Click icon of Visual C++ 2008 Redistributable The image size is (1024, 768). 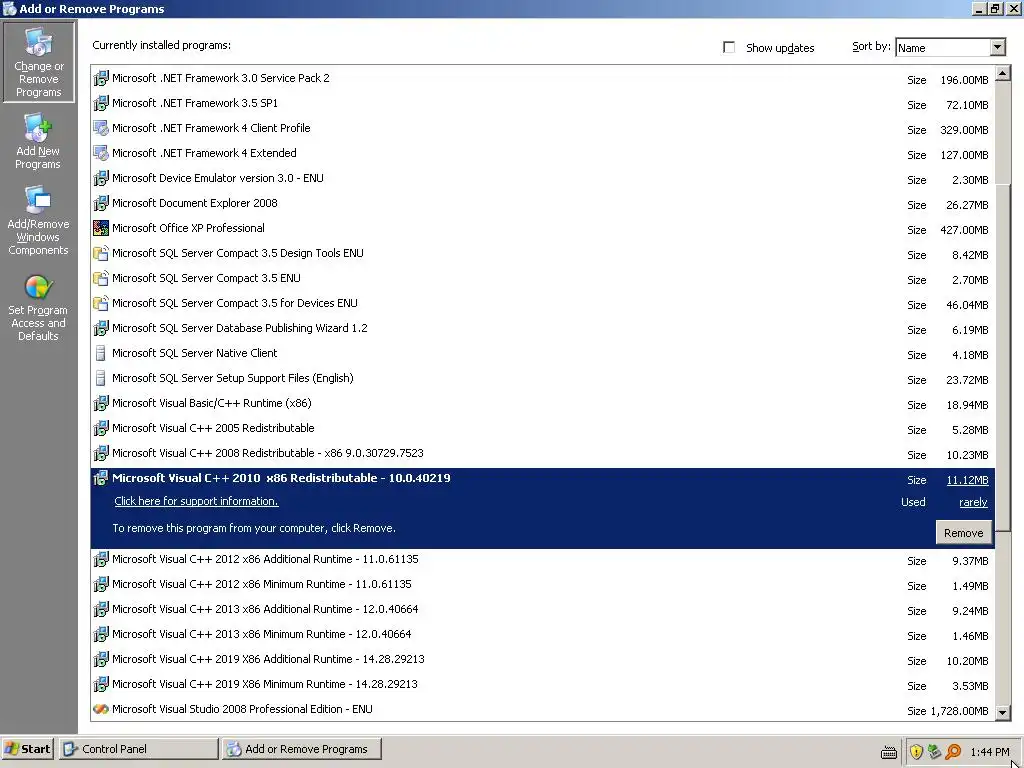point(101,453)
